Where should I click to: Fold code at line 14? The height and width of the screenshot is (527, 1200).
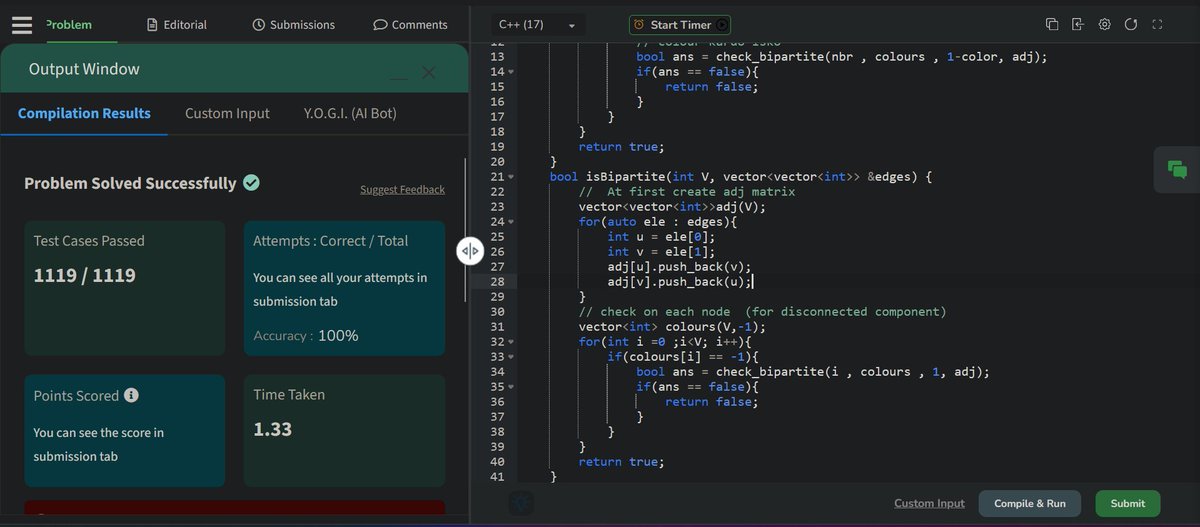(512, 72)
